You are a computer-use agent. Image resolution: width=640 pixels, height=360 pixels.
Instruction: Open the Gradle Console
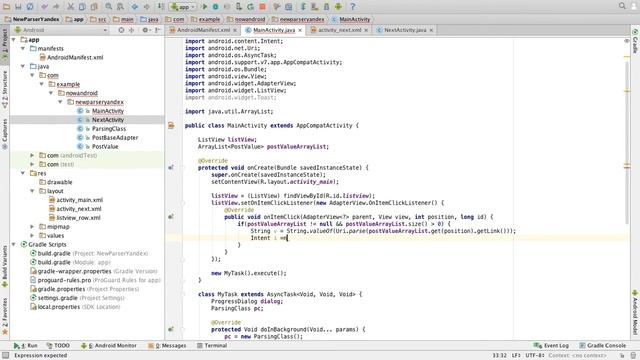602,346
